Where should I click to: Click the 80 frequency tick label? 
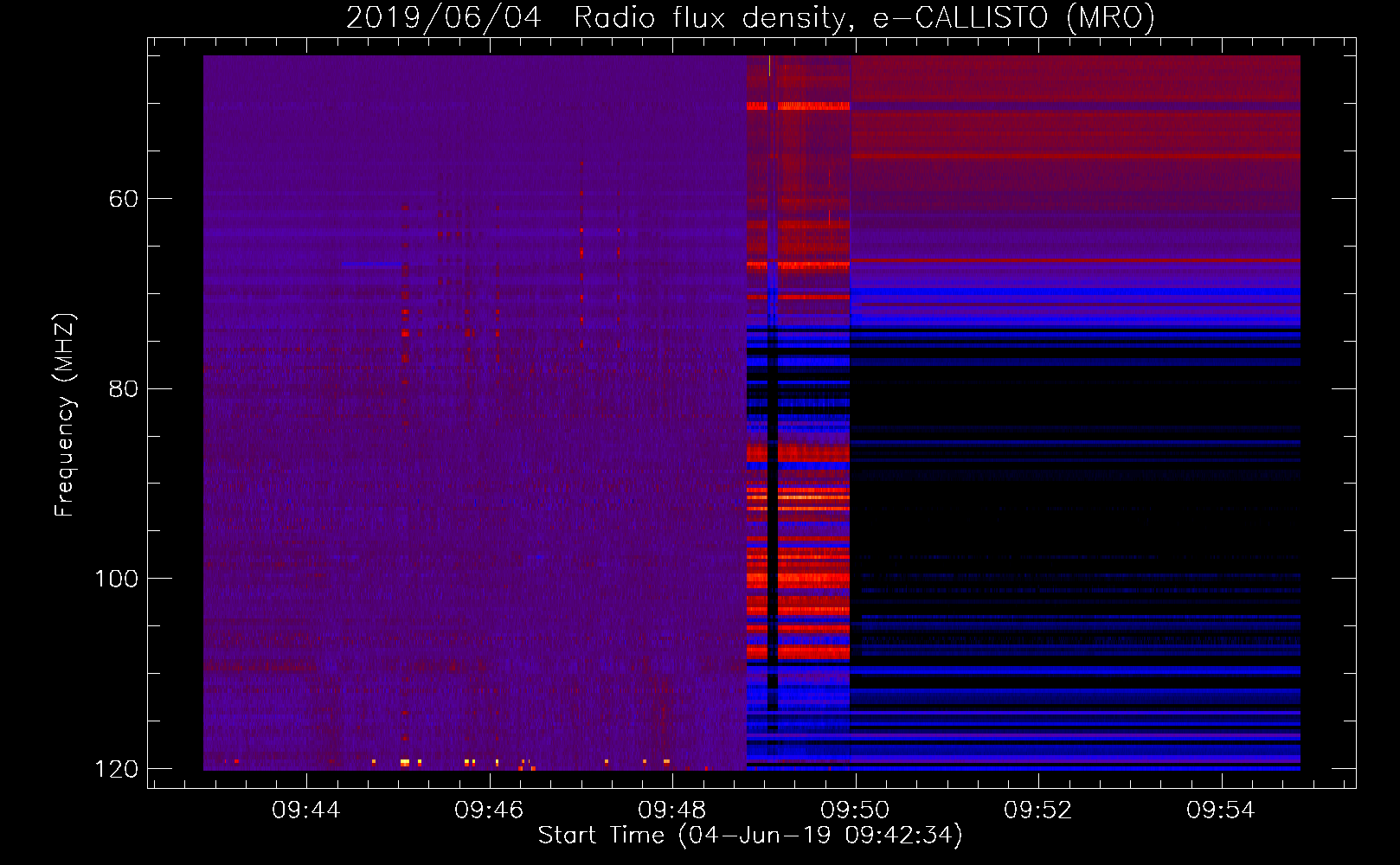tap(124, 388)
